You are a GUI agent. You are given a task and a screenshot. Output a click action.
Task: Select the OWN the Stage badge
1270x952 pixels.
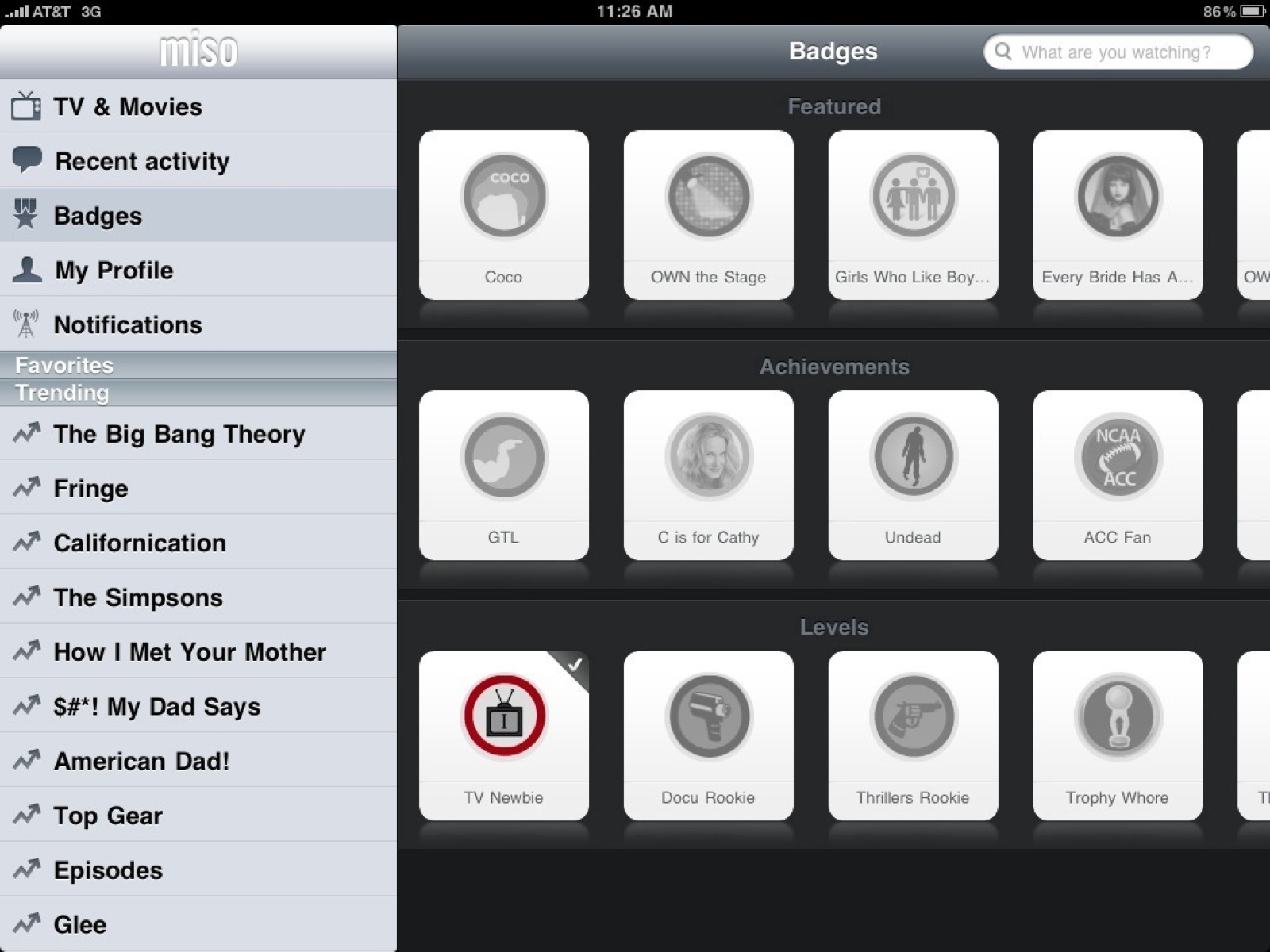coord(708,214)
